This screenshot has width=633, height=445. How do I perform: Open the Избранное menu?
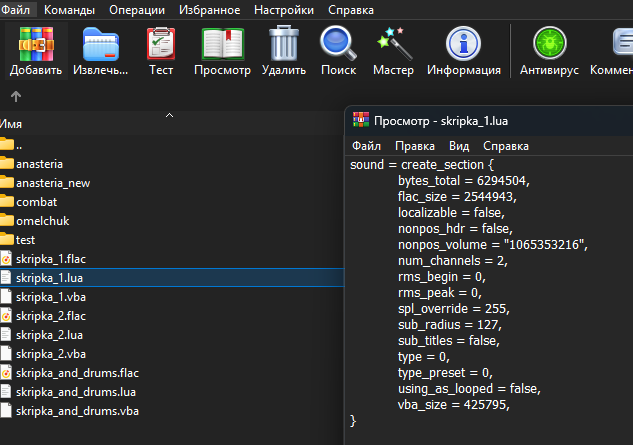point(210,10)
